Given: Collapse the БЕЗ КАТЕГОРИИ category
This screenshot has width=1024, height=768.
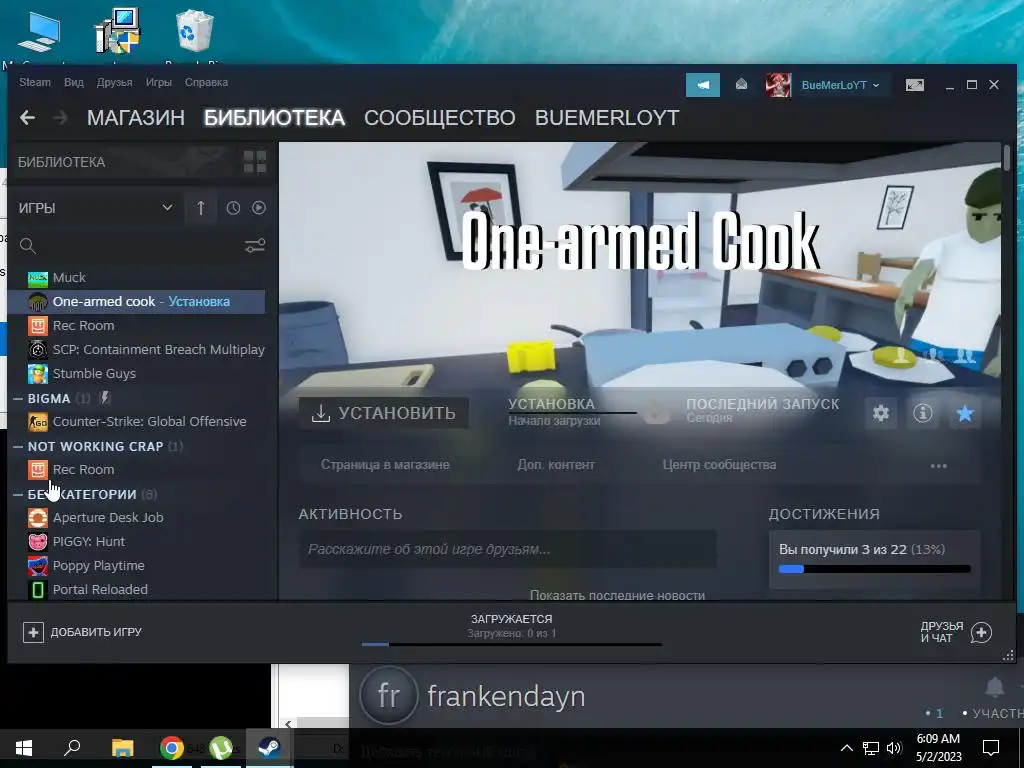Looking at the screenshot, I should click(x=18, y=494).
